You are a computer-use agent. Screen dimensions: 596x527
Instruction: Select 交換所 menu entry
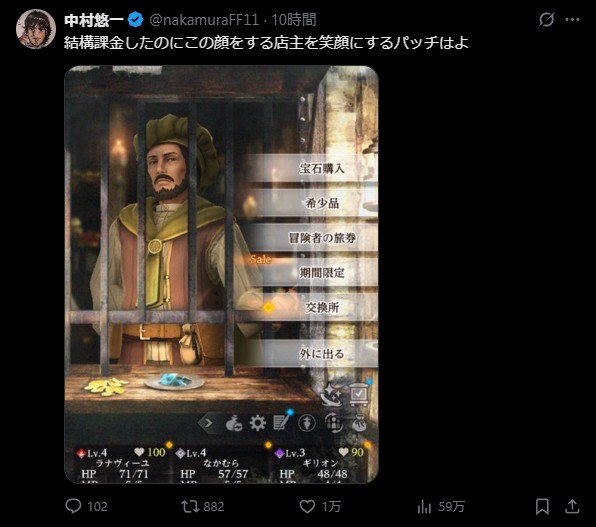[x=322, y=307]
